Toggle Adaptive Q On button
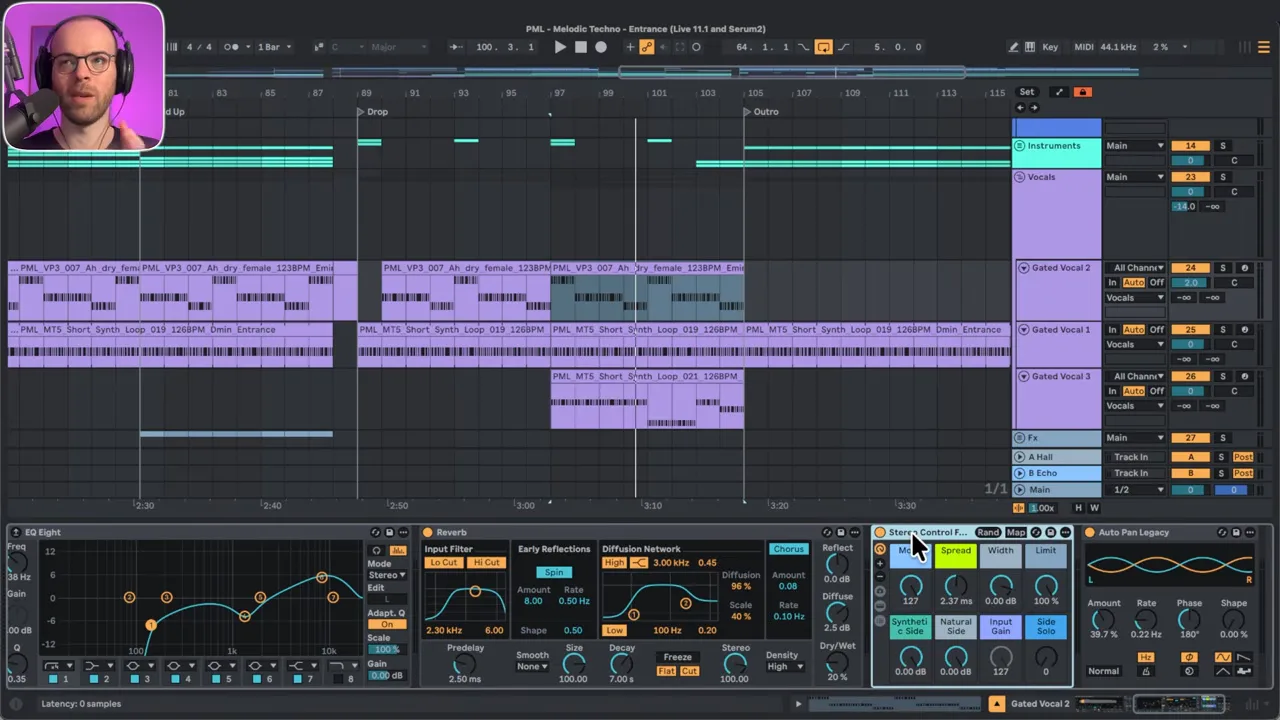1280x720 pixels. (387, 624)
